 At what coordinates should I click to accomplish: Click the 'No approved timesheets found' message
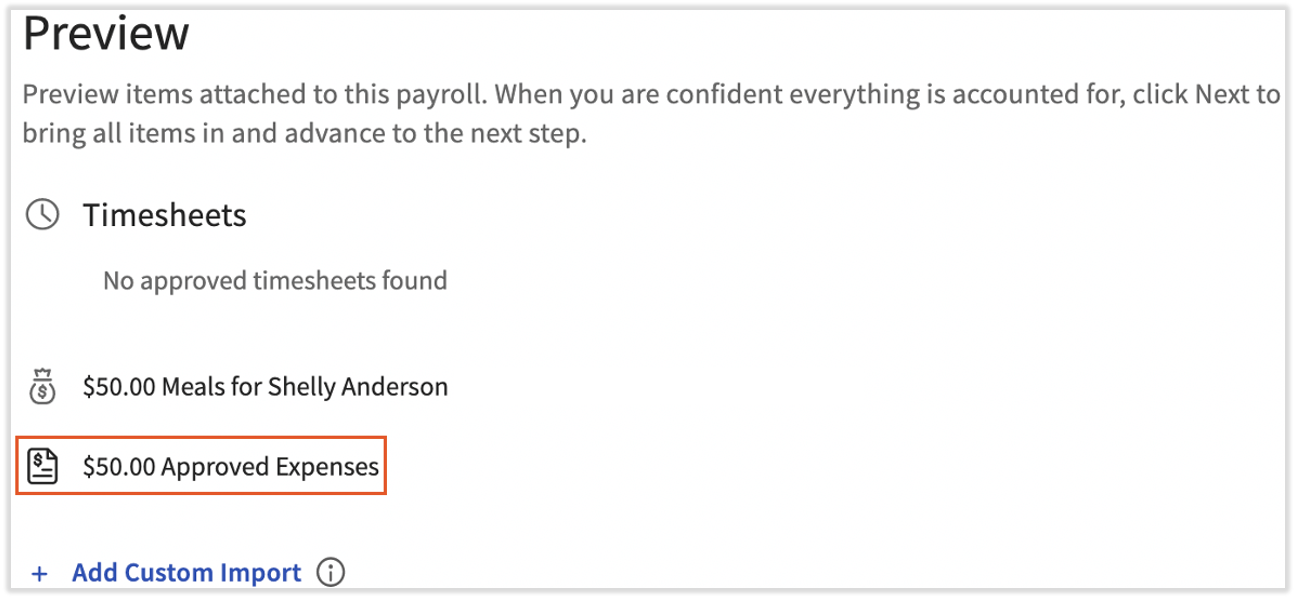pyautogui.click(x=275, y=281)
